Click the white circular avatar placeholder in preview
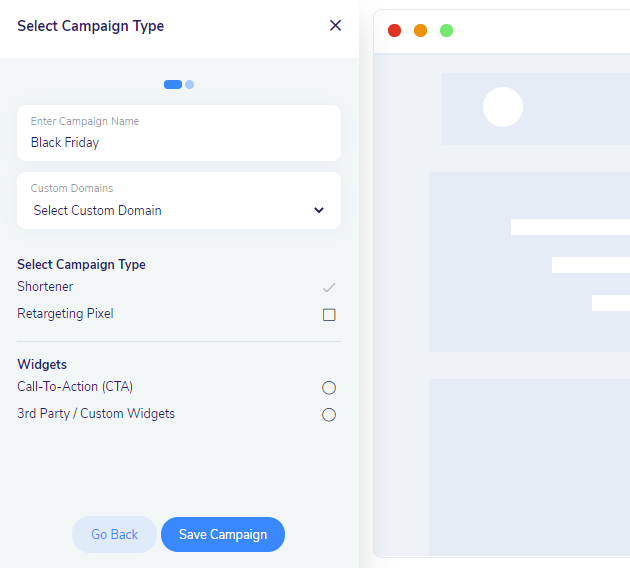Viewport: 630px width, 568px height. click(x=503, y=107)
